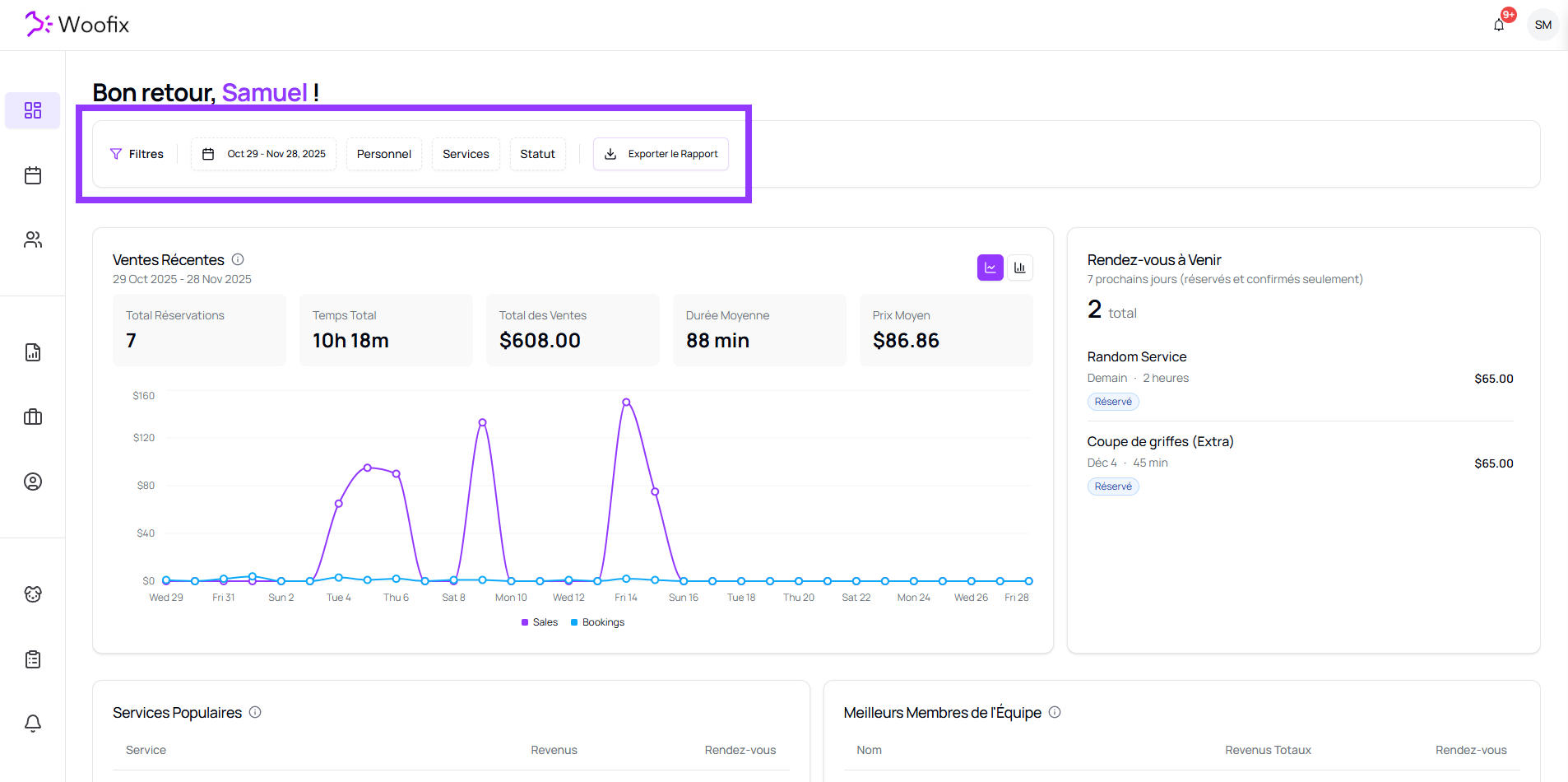Click the notification bell with 9+ badge
This screenshot has width=1568, height=782.
point(1499,25)
